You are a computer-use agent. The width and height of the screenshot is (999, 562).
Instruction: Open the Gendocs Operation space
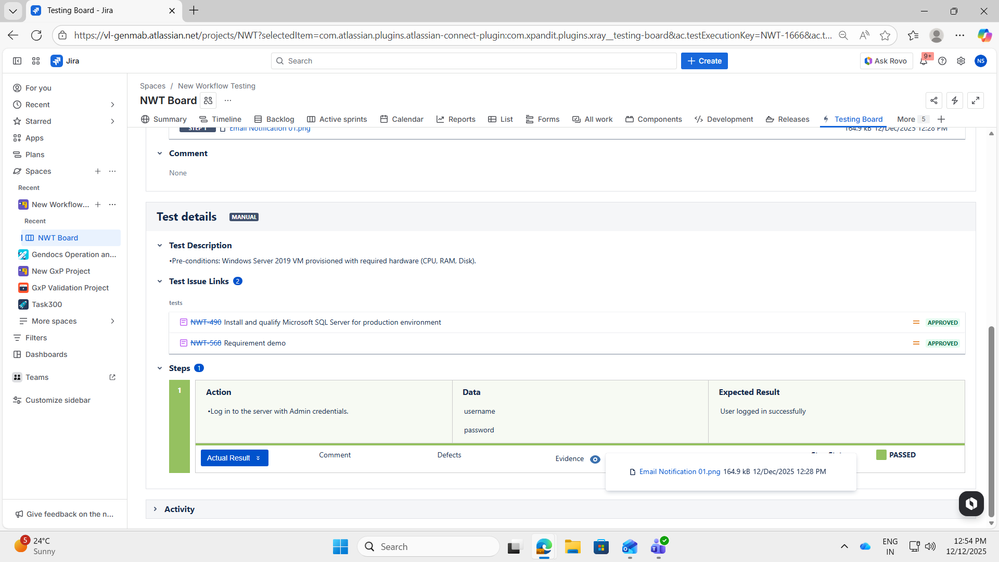point(68,254)
